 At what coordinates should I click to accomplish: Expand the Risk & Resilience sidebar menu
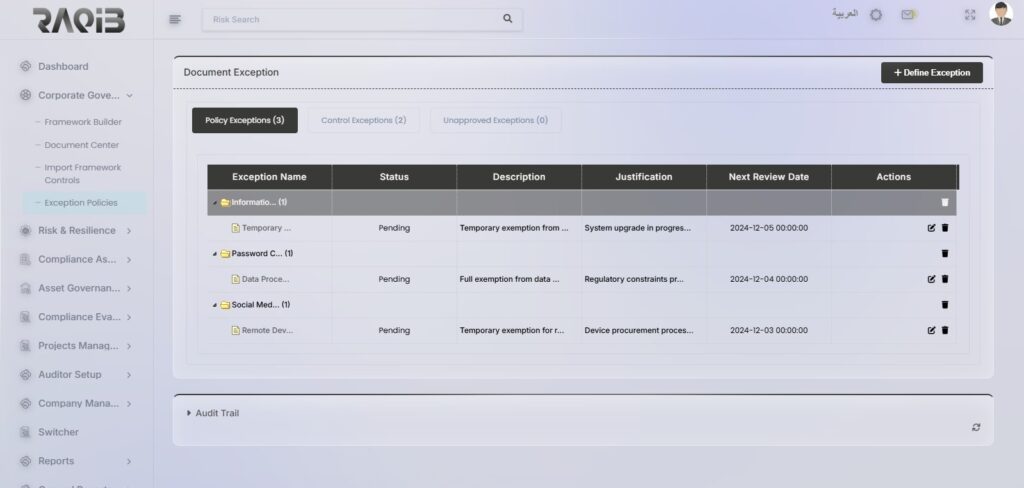pos(129,231)
